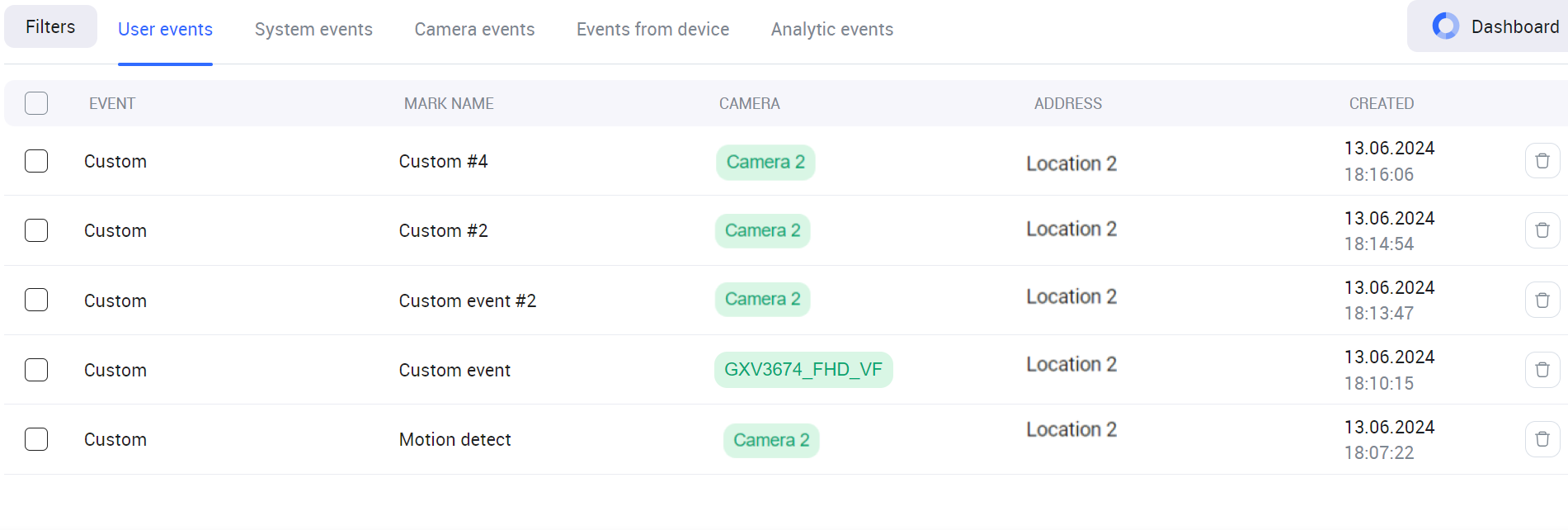The height and width of the screenshot is (530, 1568).
Task: Click Camera 2 tag in Motion detect row
Action: pos(770,440)
